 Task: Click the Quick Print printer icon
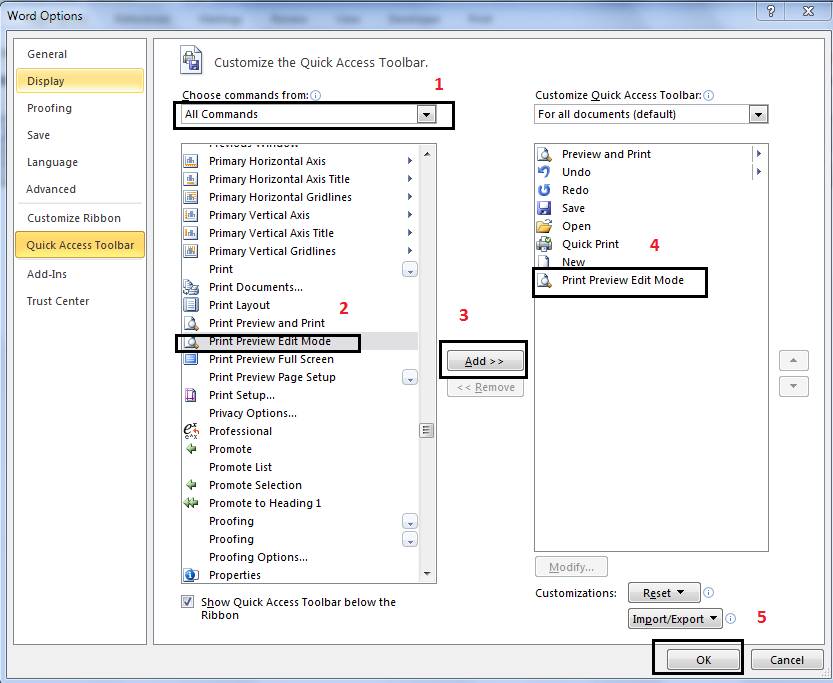point(544,244)
